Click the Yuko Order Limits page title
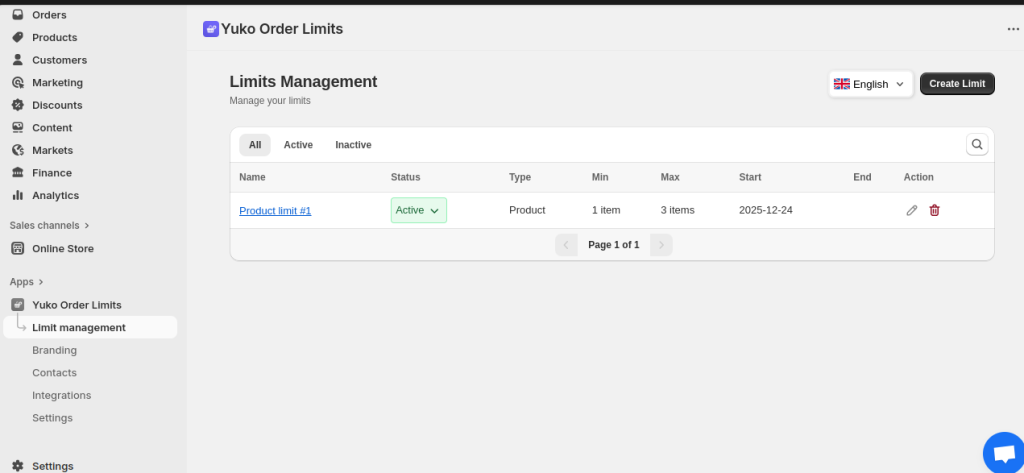 point(281,29)
